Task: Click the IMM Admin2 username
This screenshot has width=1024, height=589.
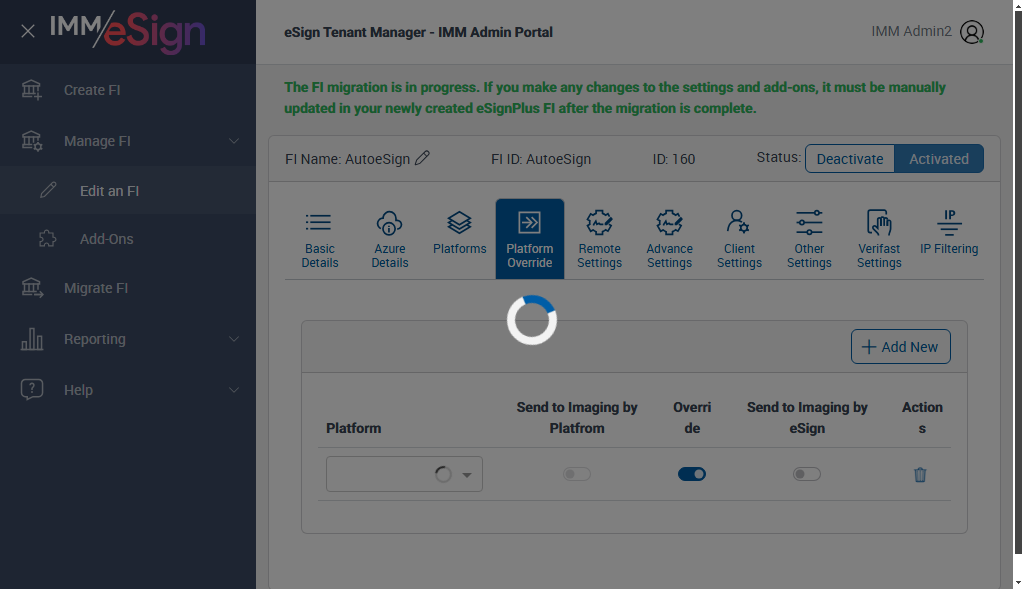Action: point(911,31)
